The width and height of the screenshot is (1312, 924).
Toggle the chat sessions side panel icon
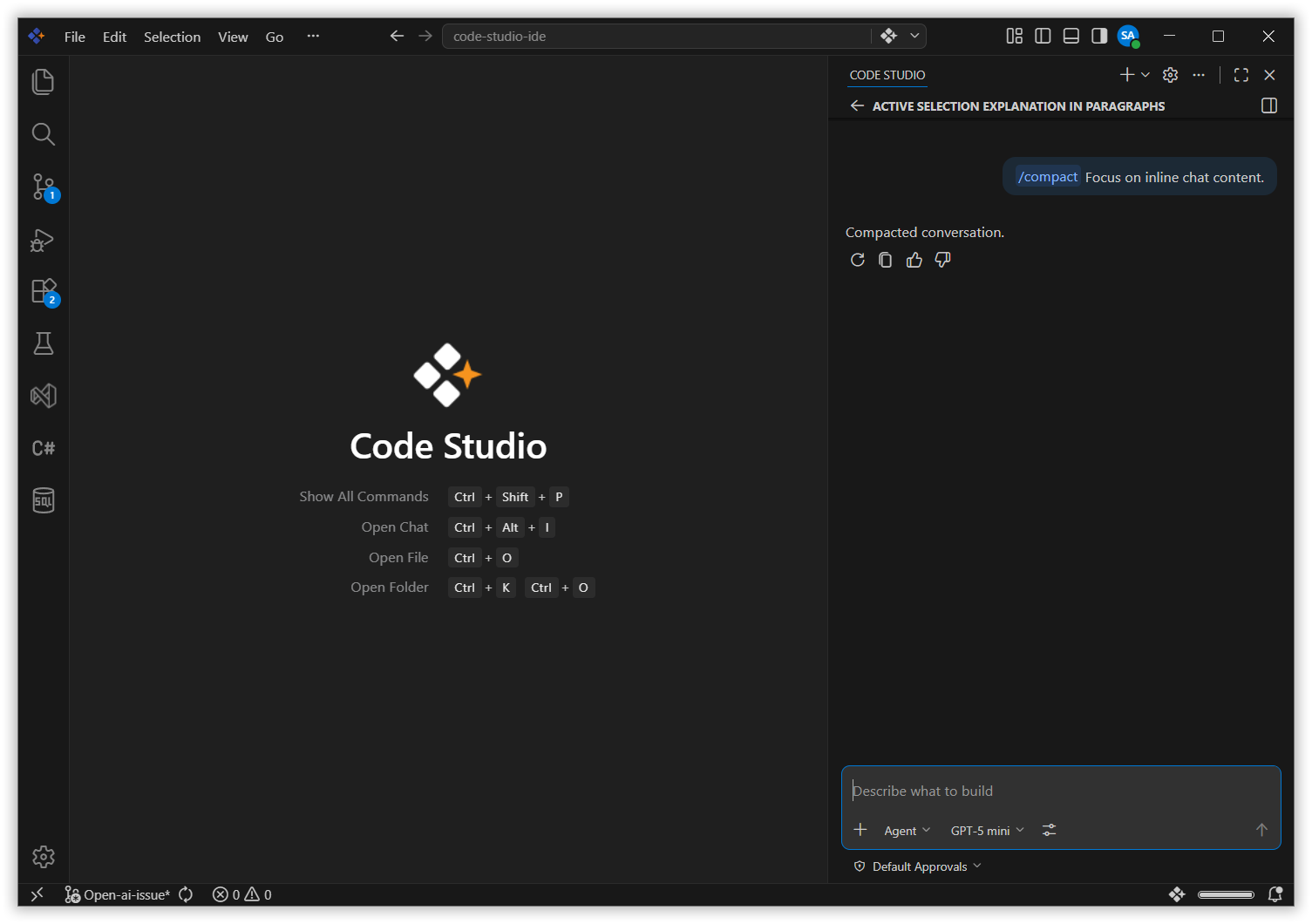1269,105
